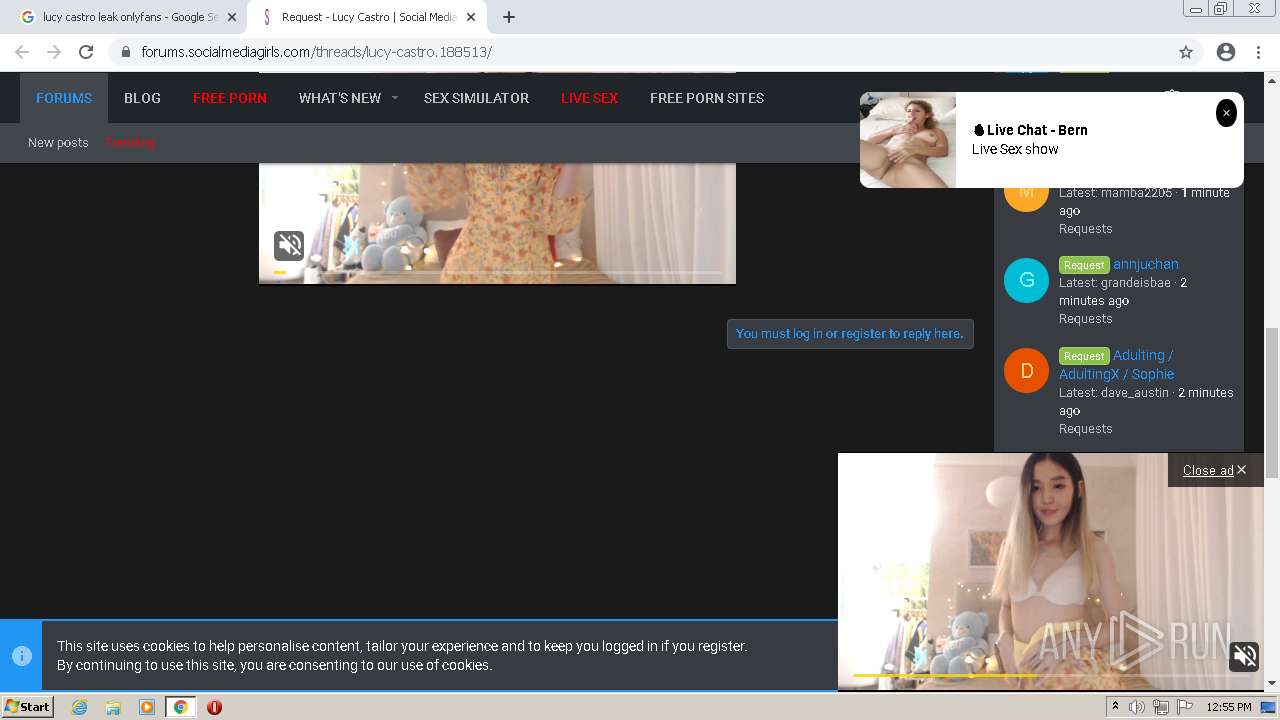Open the Adulting / AdultingX / Sophie thread

point(1117,364)
